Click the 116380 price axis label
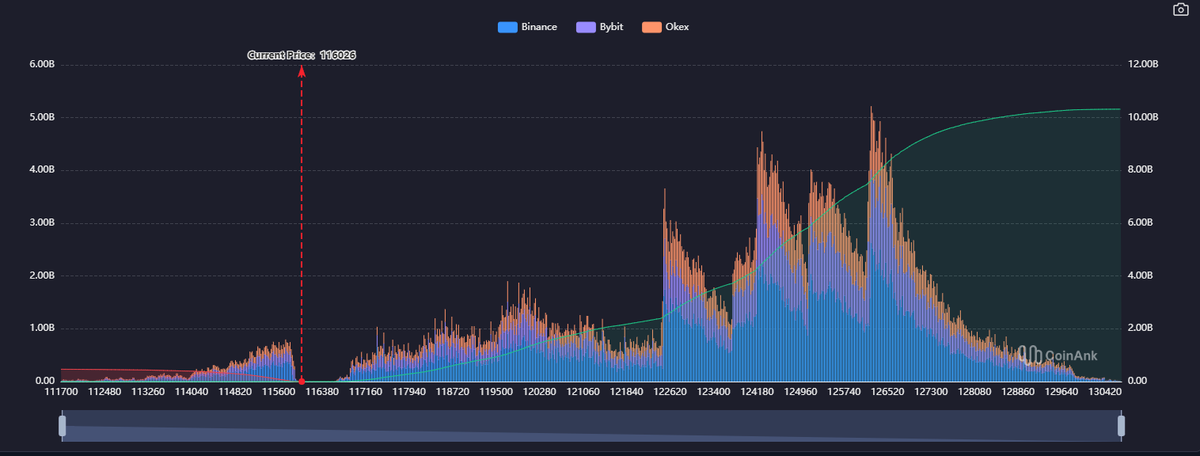 (322, 392)
